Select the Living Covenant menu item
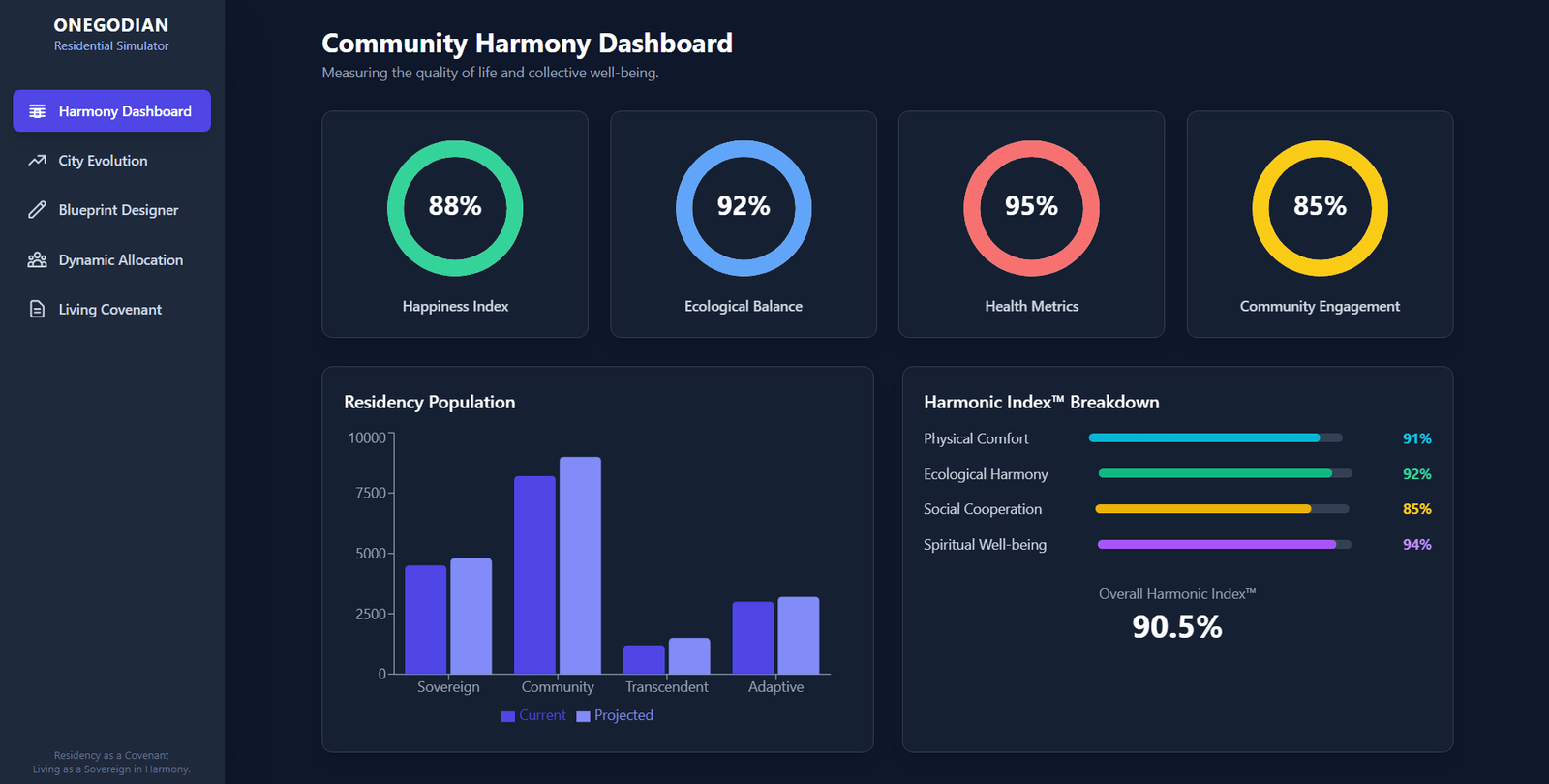Screen dimensions: 1549x784 109,310
